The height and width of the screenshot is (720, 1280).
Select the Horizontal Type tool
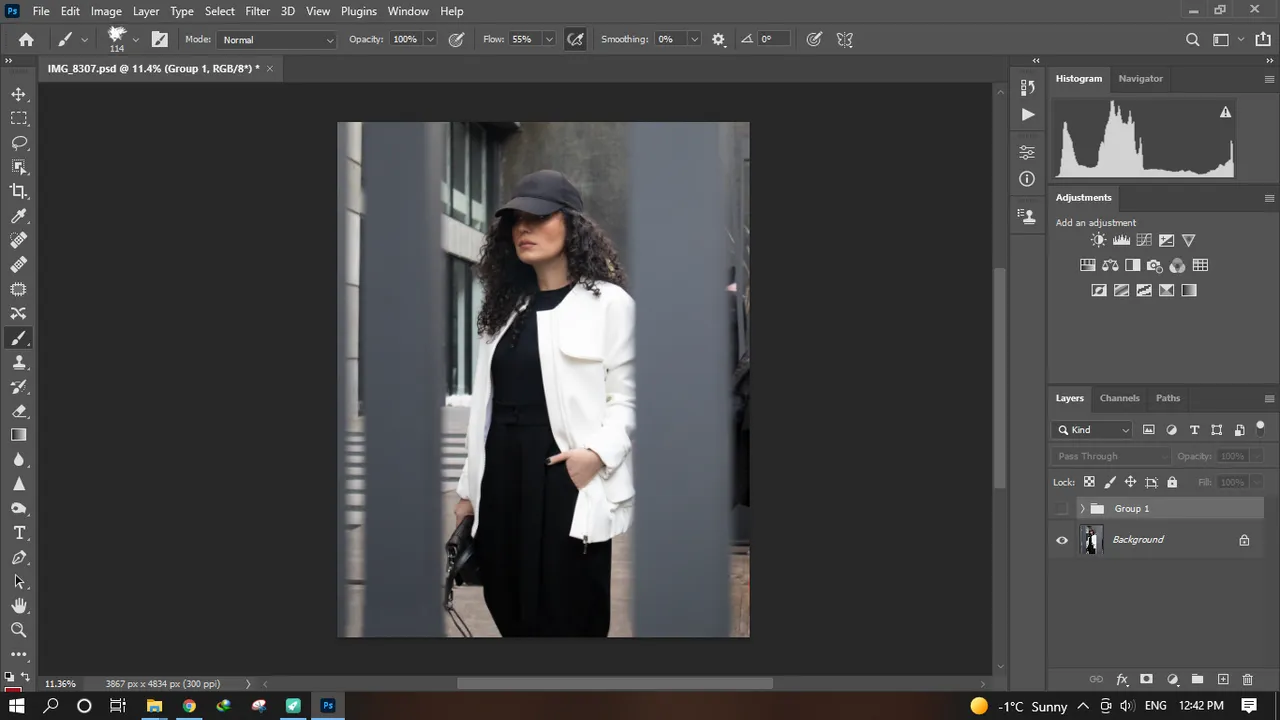19,533
